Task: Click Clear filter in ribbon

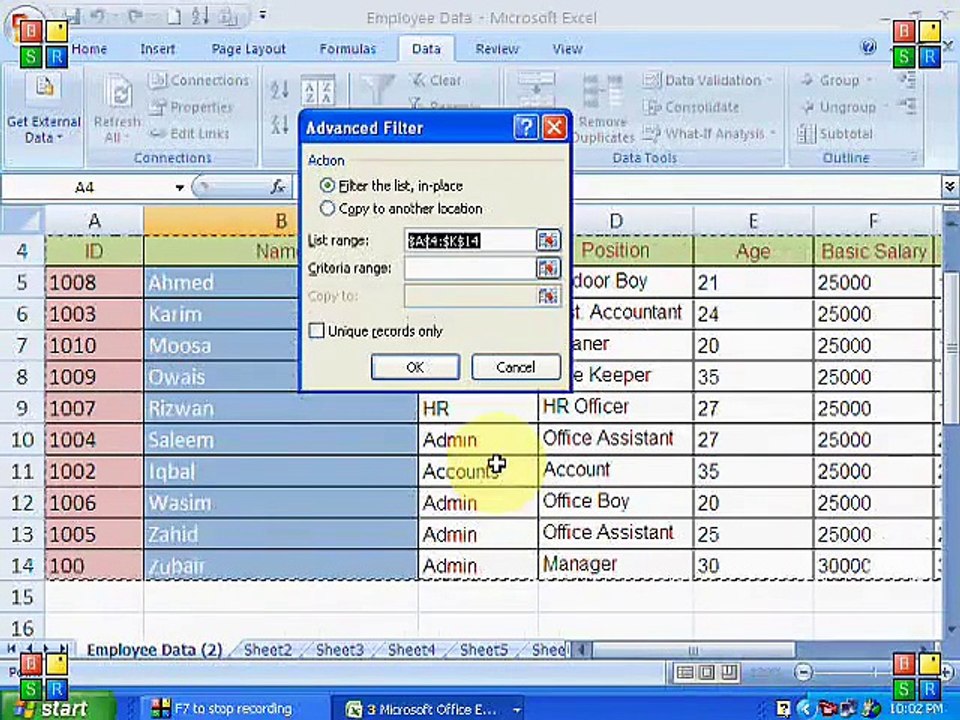Action: tap(435, 80)
